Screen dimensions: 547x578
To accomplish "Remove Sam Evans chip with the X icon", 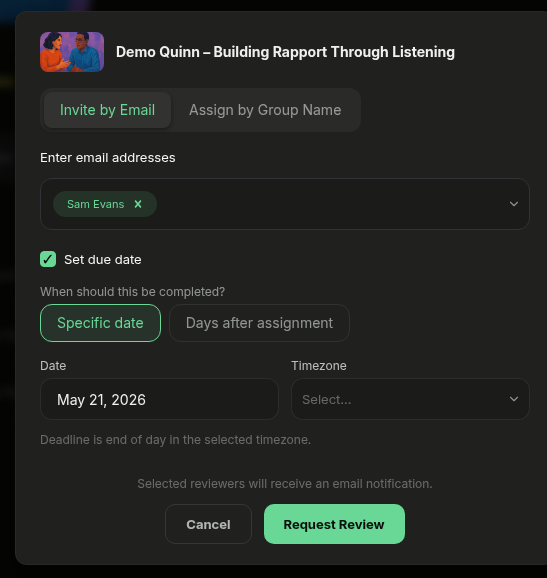I will (x=138, y=204).
